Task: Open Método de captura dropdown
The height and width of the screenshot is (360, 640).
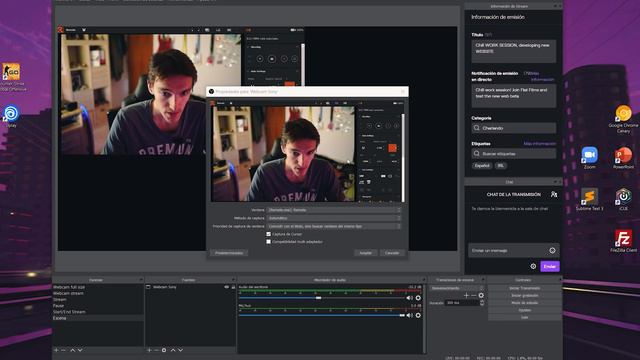Action: point(334,218)
